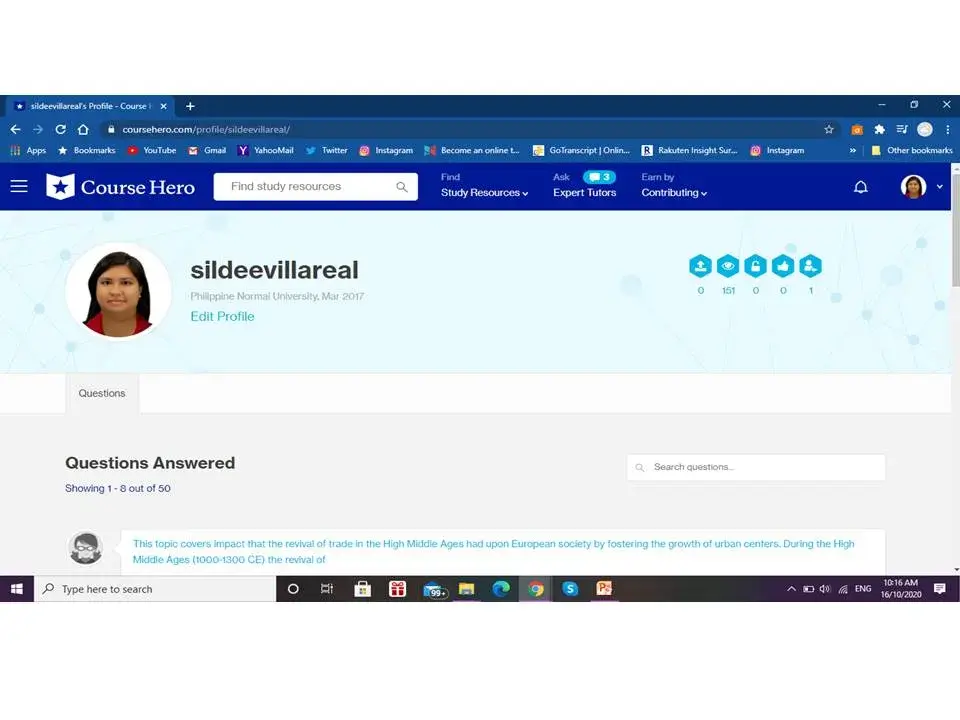The width and height of the screenshot is (960, 720).
Task: Go forward in browser
Action: click(38, 129)
